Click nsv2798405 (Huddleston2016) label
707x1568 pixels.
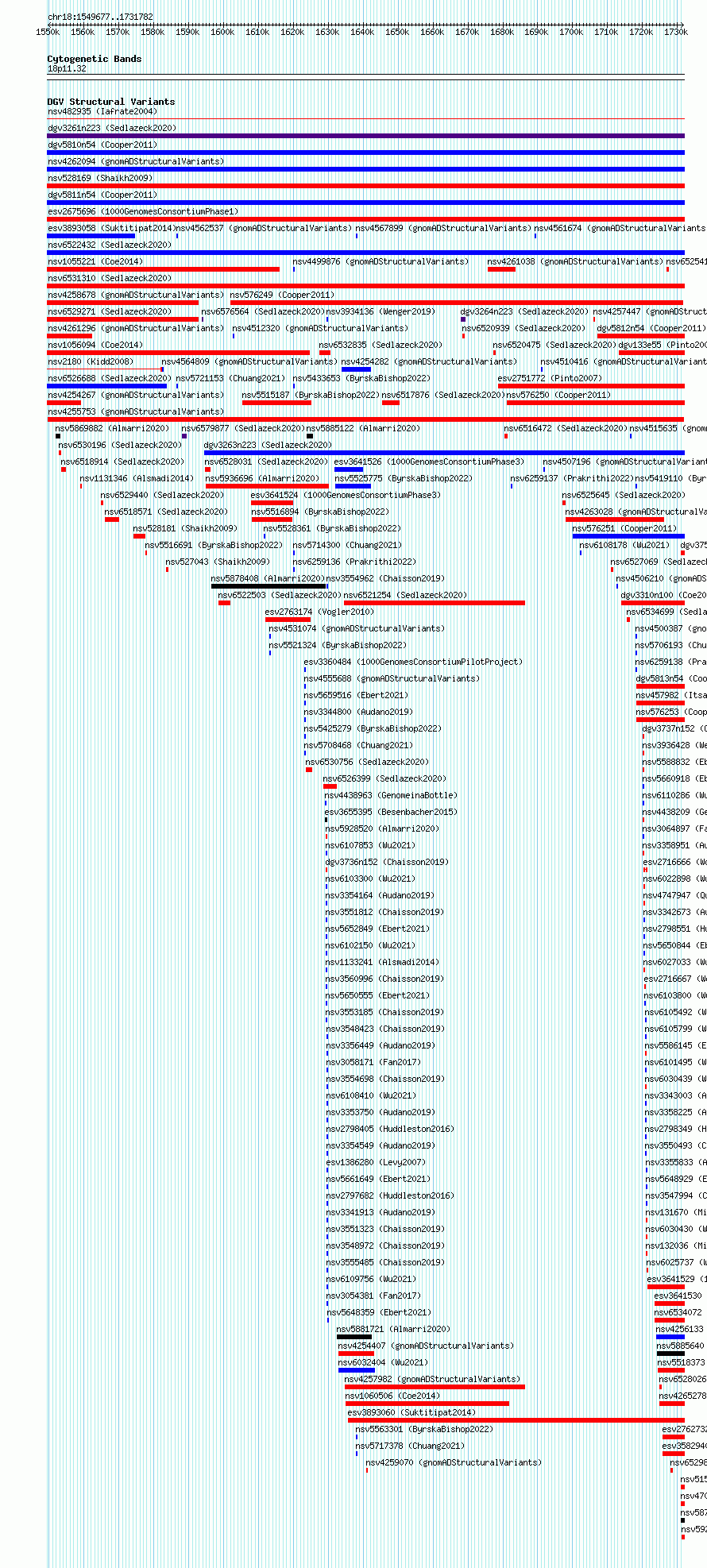click(x=390, y=1129)
